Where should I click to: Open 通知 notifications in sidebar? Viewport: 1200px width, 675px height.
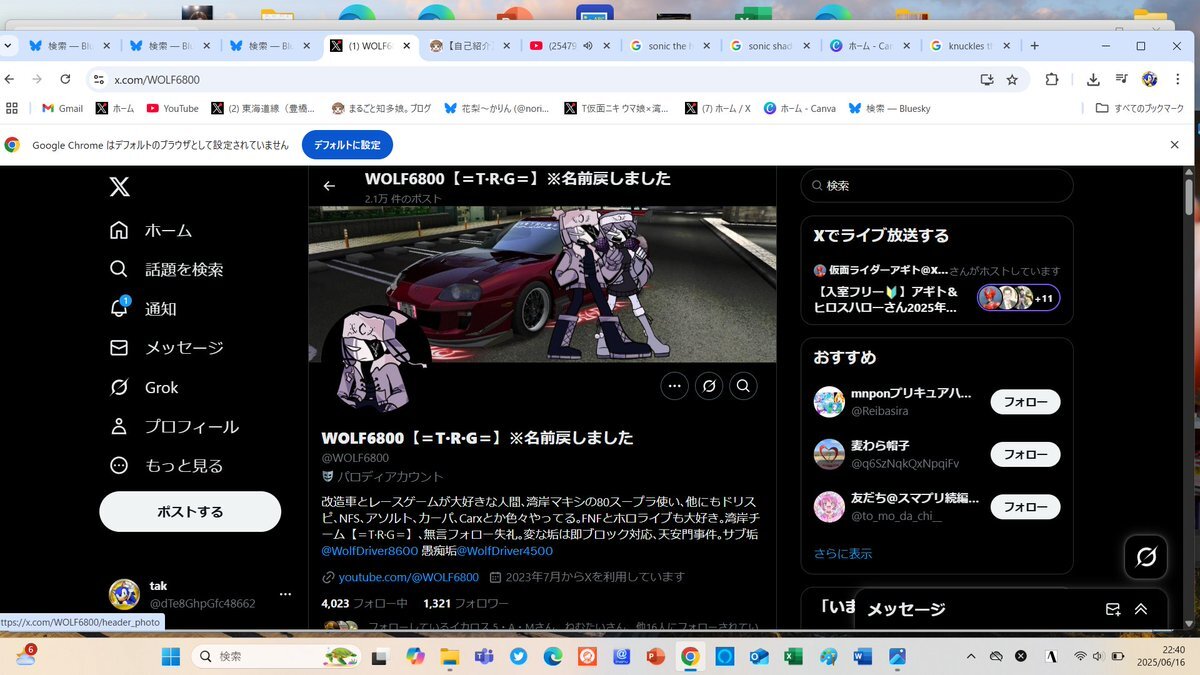pyautogui.click(x=143, y=308)
